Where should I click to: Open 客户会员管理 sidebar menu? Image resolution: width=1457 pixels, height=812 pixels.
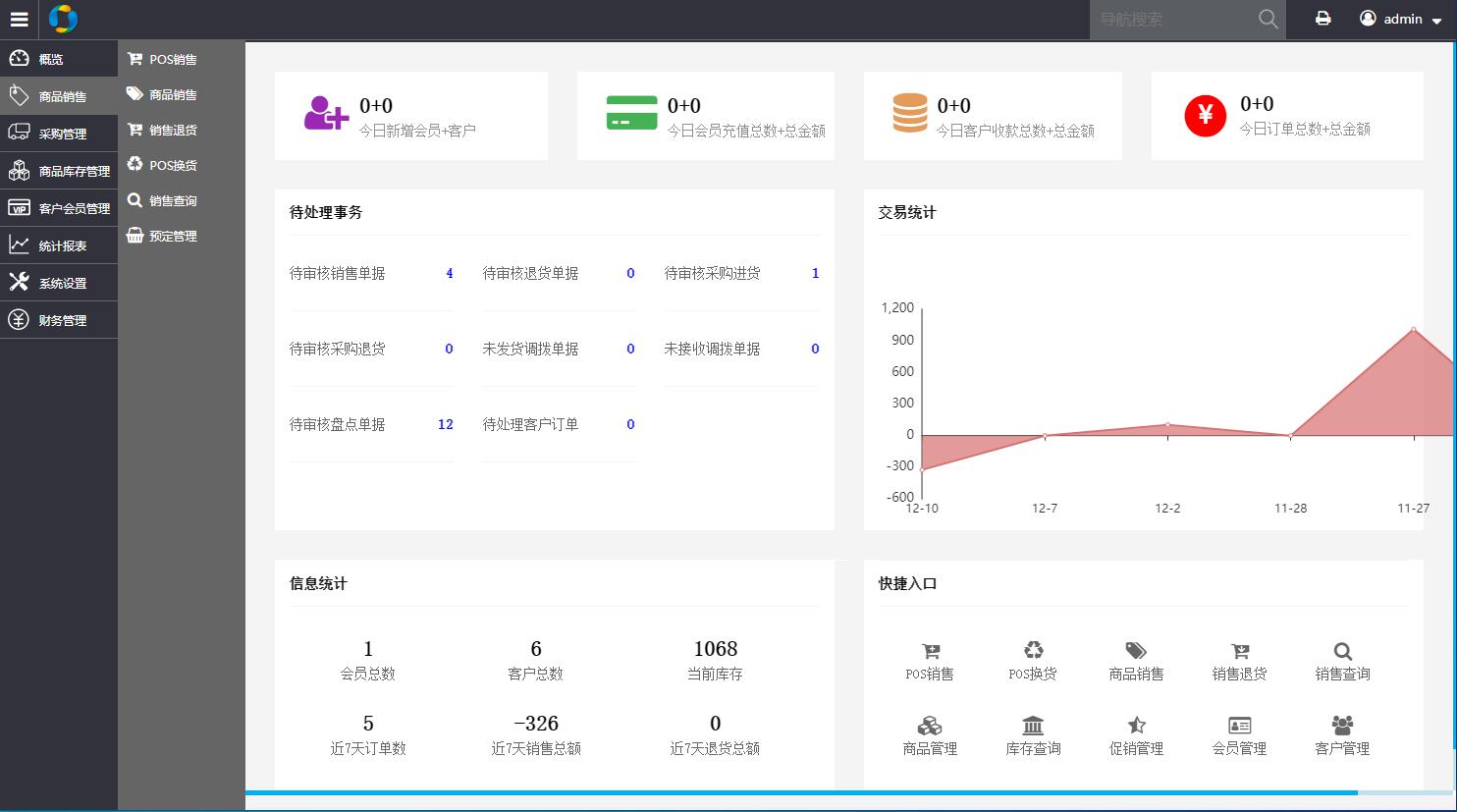pos(59,208)
